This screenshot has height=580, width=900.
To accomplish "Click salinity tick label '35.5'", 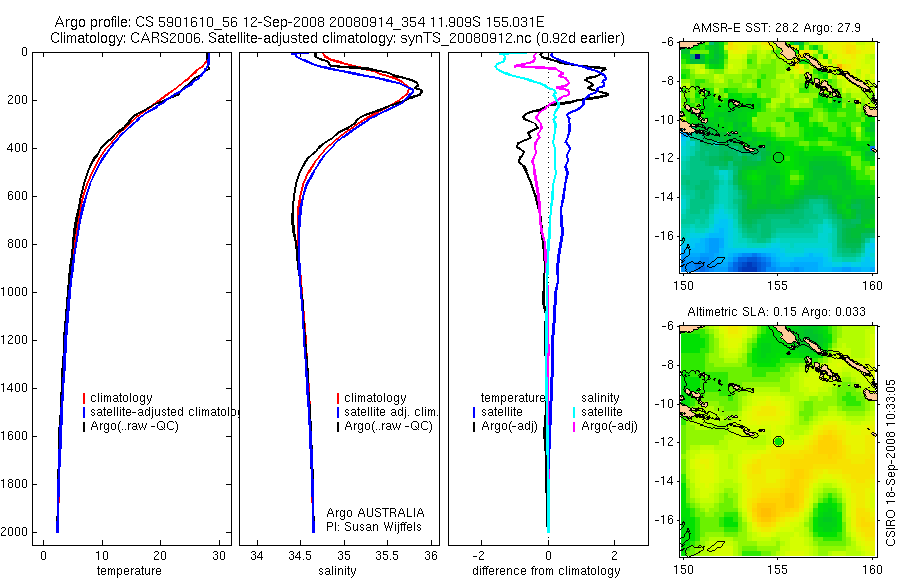I will point(387,556).
